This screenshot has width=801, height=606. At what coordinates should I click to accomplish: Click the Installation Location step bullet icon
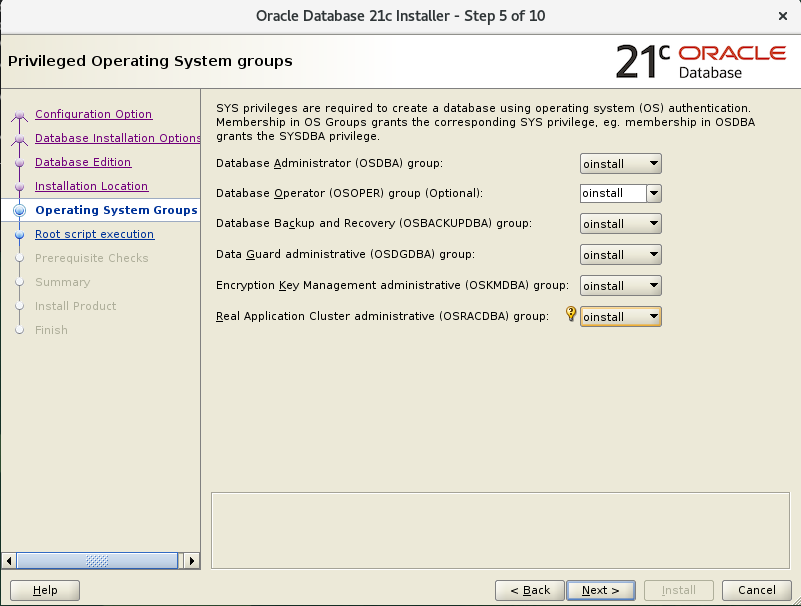19,187
